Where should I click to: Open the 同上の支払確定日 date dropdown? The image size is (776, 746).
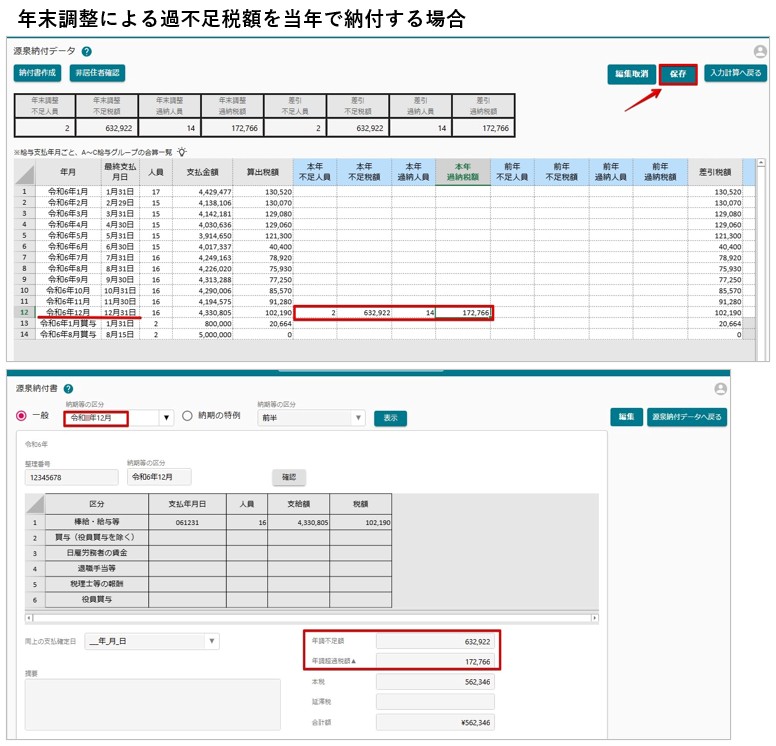(x=212, y=641)
